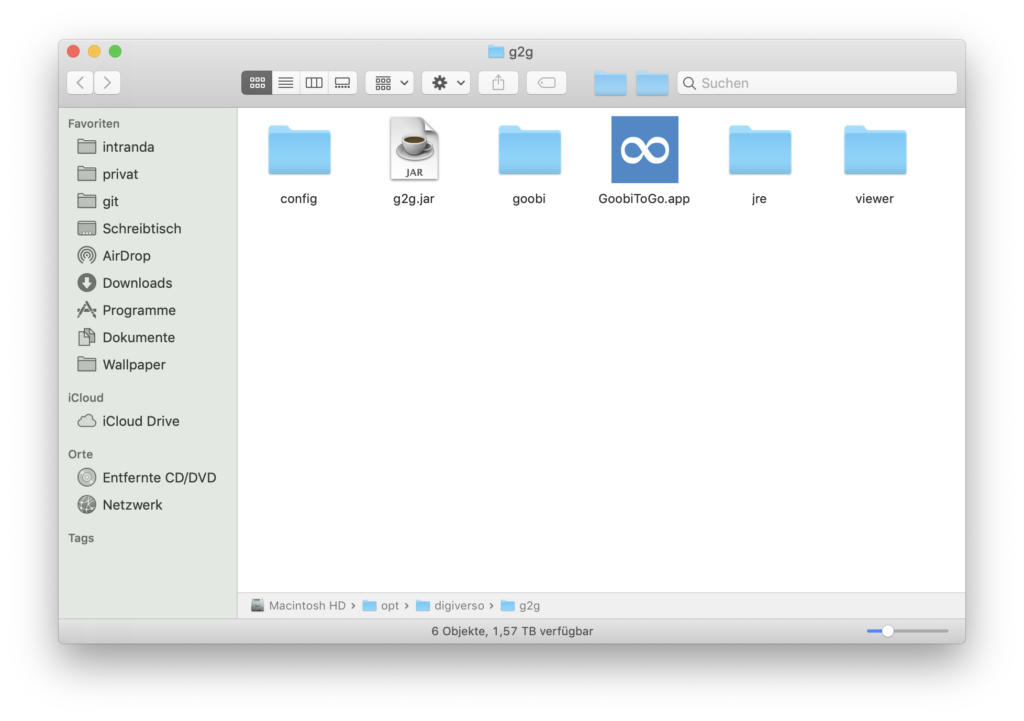Select the jre folder
Viewport: 1024px width, 721px height.
[x=760, y=150]
